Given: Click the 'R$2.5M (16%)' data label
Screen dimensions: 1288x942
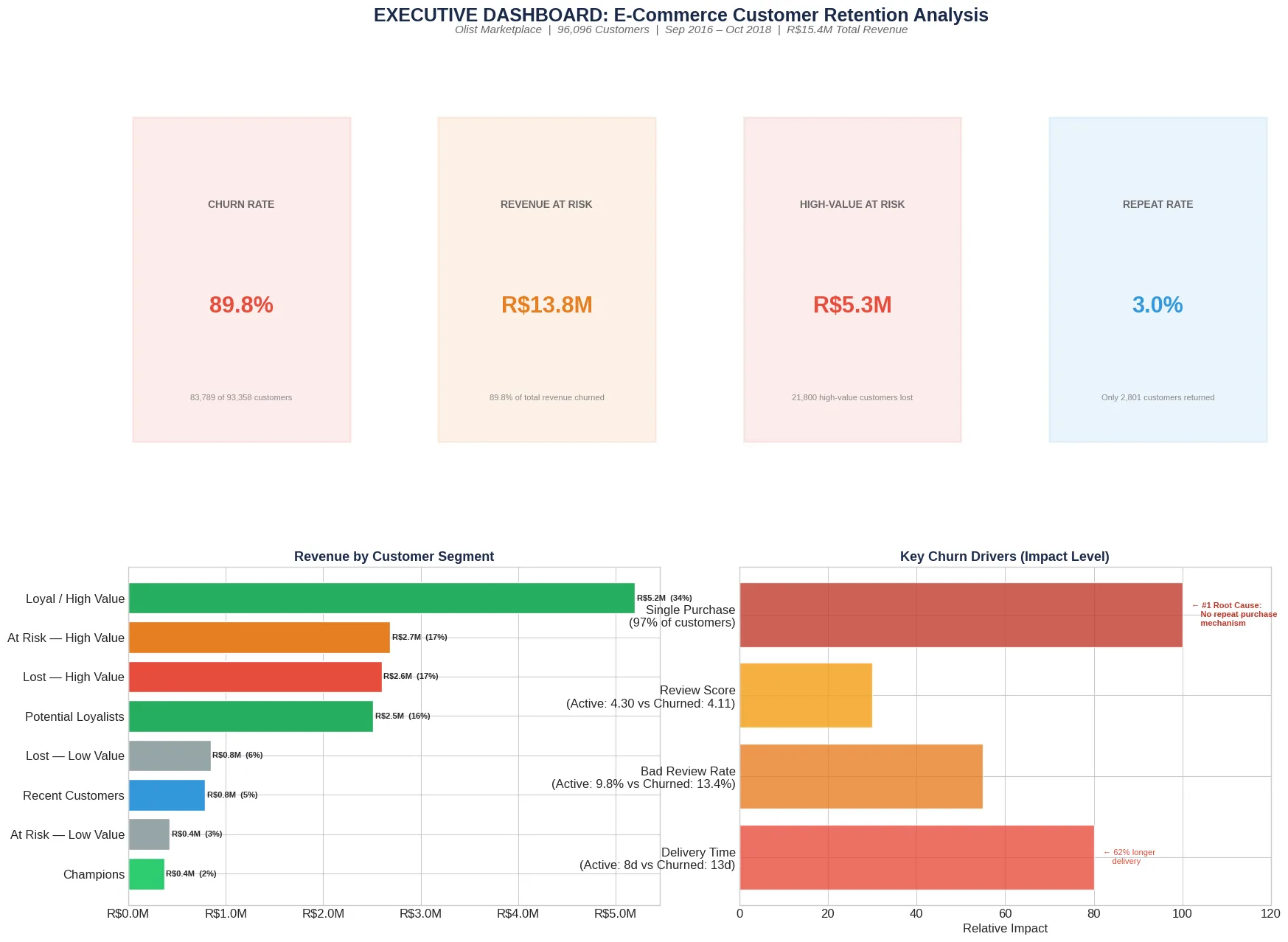Looking at the screenshot, I should 403,716.
